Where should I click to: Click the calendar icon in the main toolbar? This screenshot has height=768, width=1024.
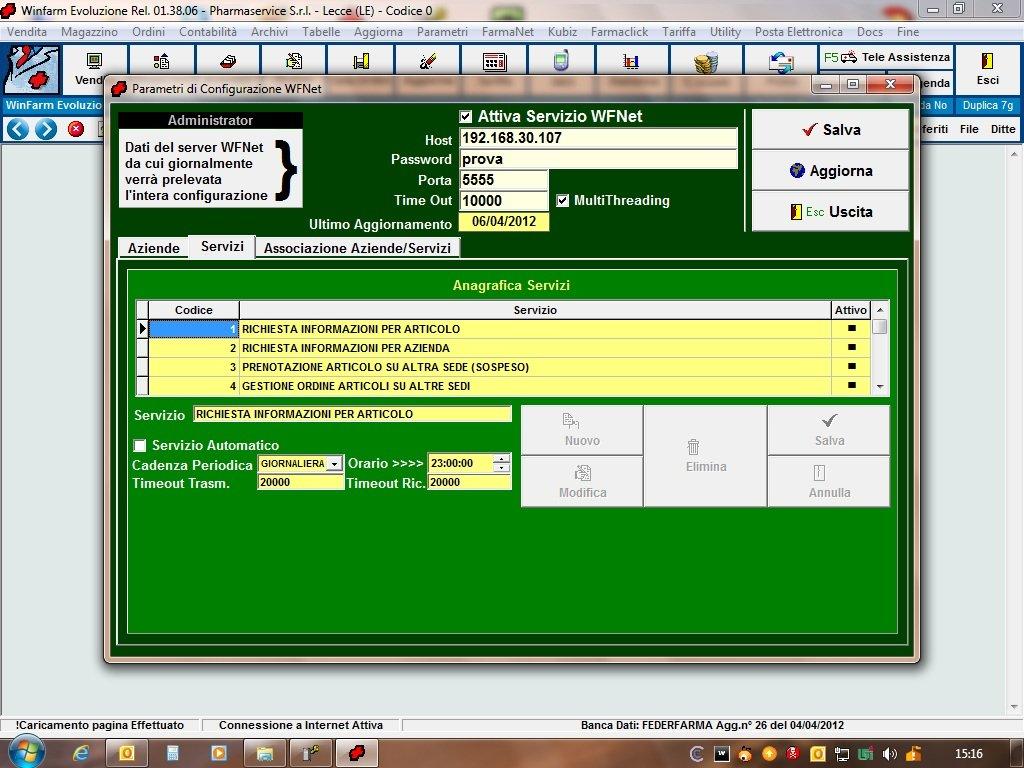click(494, 62)
